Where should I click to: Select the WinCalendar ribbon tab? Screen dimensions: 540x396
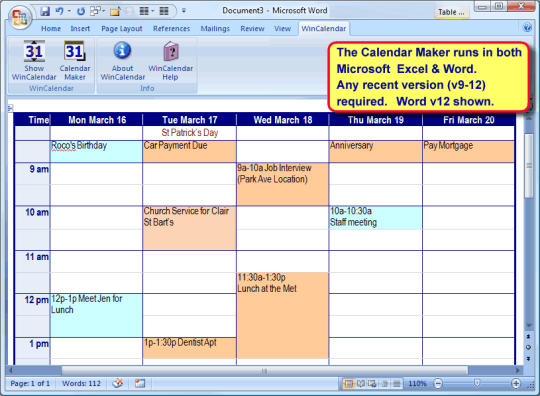[x=324, y=29]
